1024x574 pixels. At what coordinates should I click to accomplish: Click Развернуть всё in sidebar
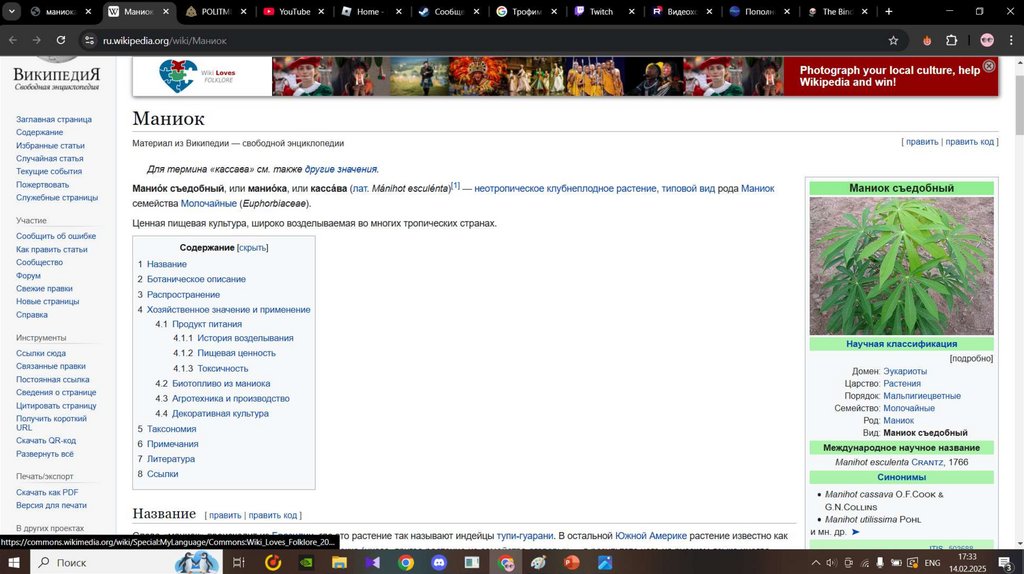(x=45, y=453)
